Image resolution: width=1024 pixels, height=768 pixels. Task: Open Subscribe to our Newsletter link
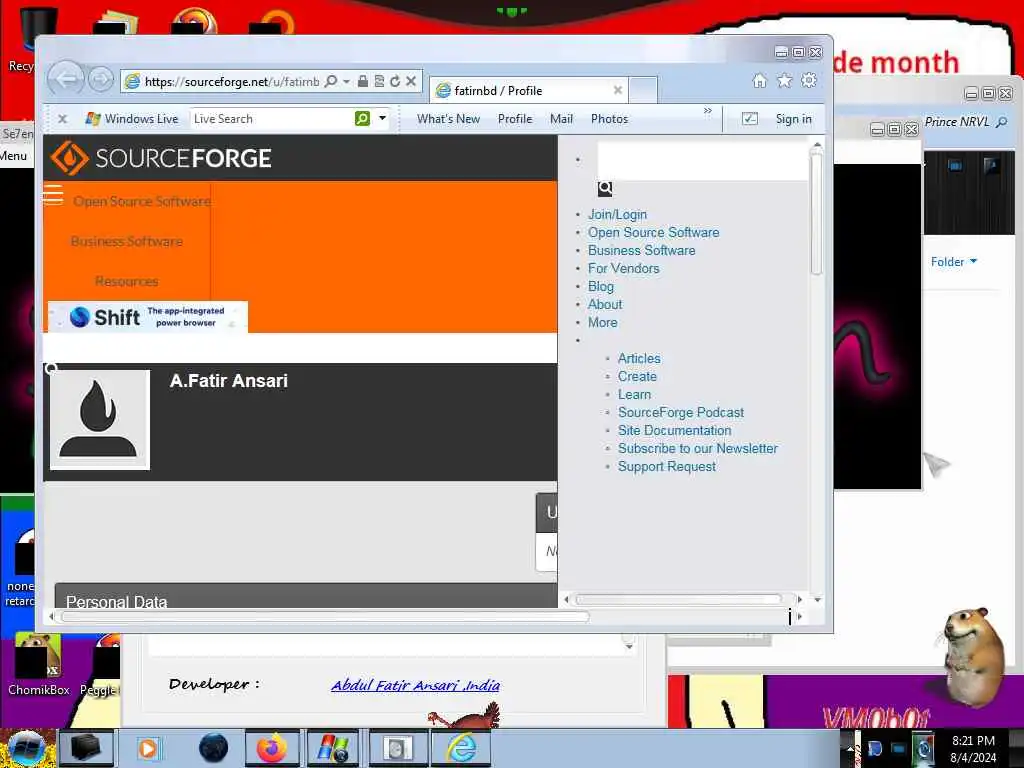(x=697, y=448)
